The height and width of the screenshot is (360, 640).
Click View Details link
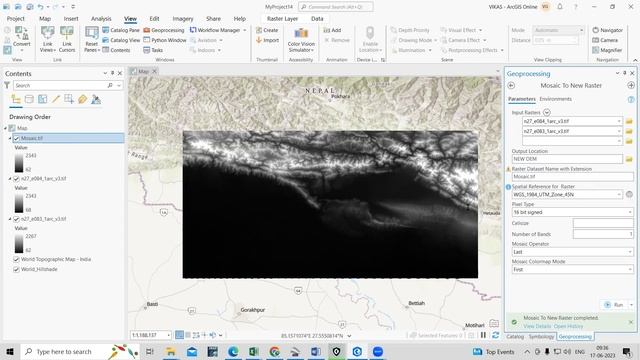coord(537,326)
